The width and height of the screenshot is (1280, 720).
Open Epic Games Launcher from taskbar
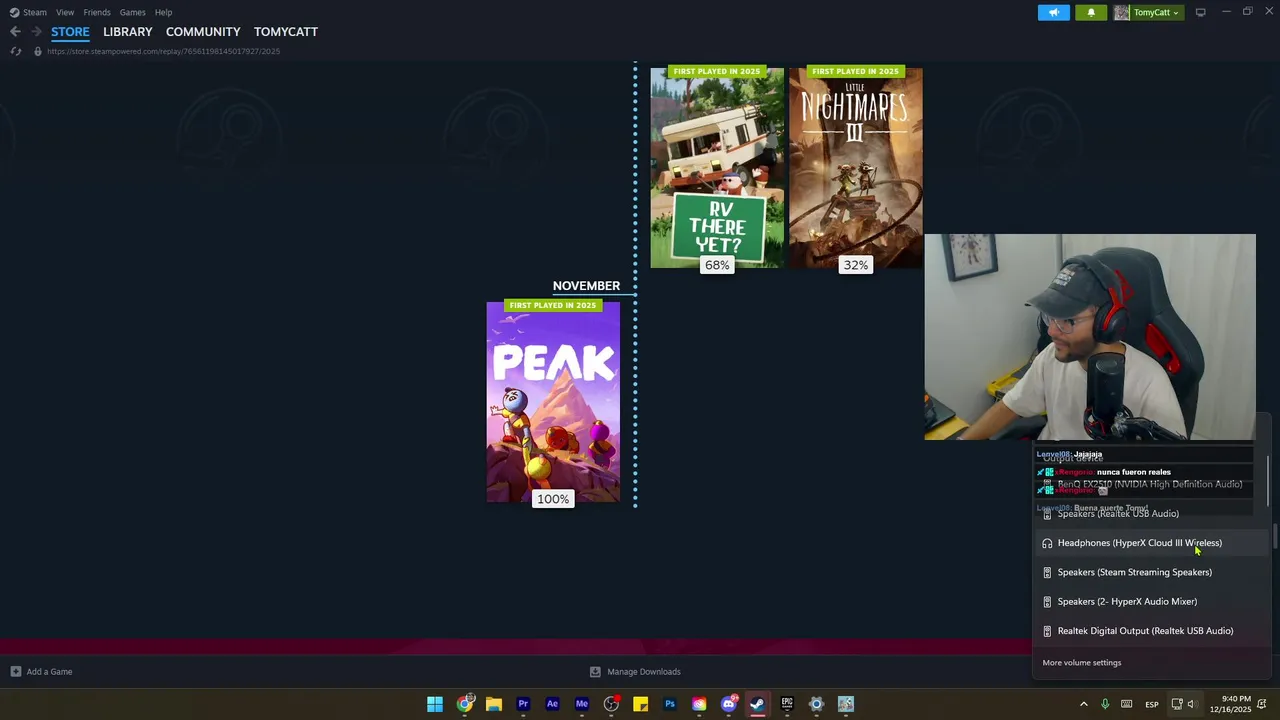(787, 704)
